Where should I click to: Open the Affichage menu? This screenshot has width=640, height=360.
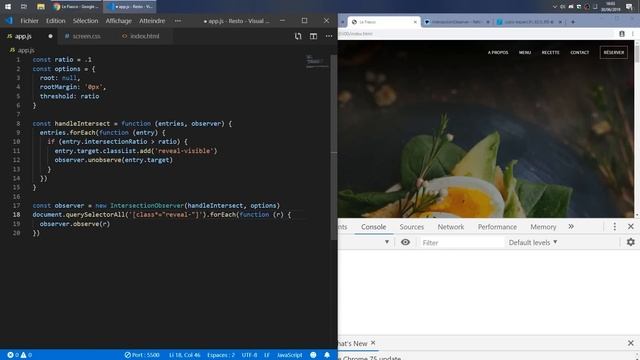tap(118, 21)
